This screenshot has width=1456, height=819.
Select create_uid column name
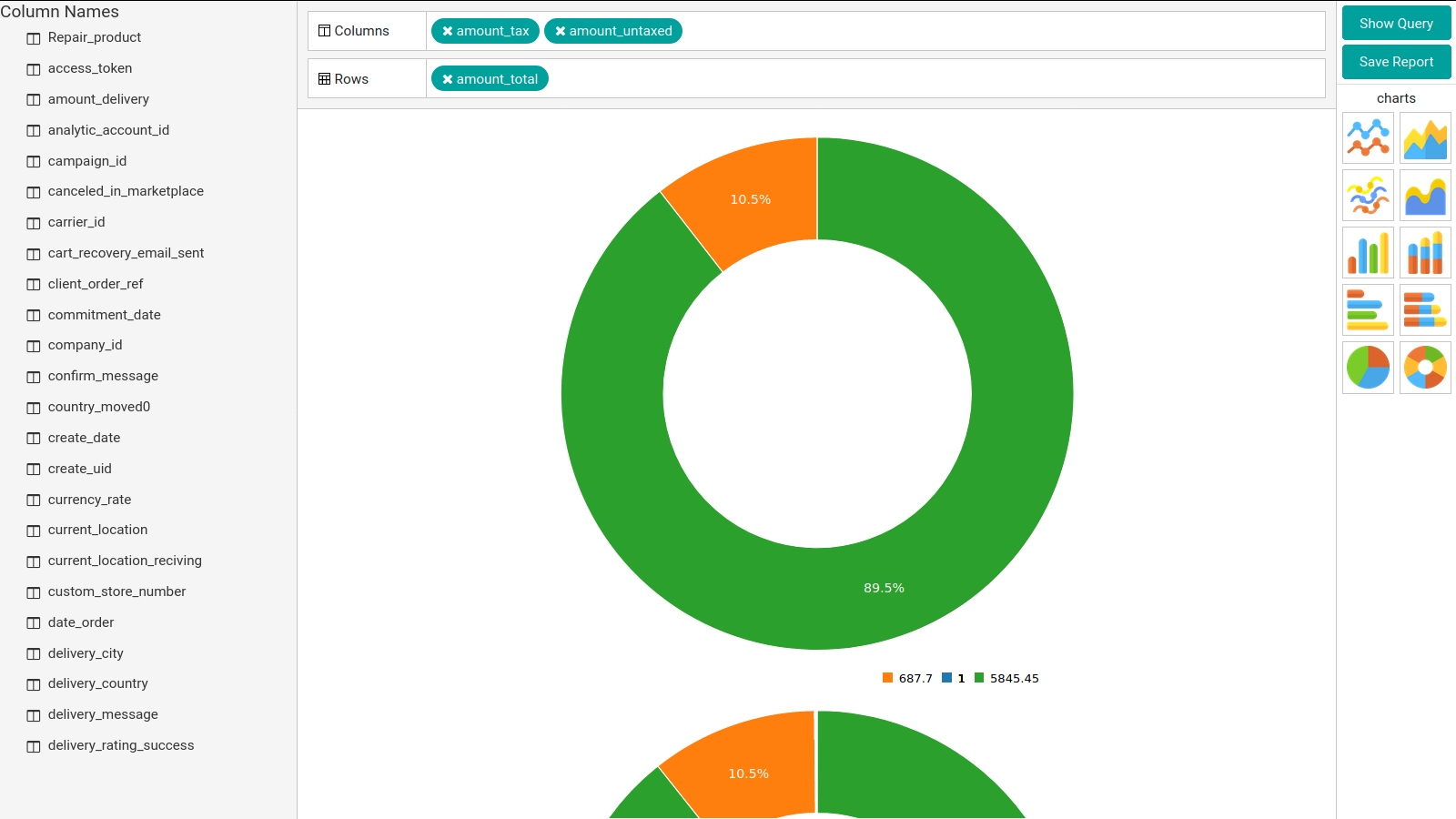pyautogui.click(x=80, y=469)
